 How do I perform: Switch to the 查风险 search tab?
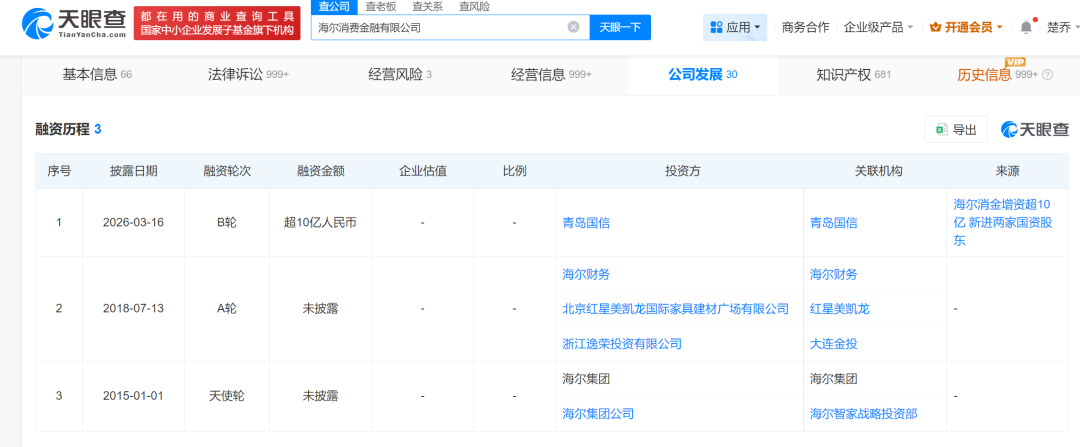point(475,7)
